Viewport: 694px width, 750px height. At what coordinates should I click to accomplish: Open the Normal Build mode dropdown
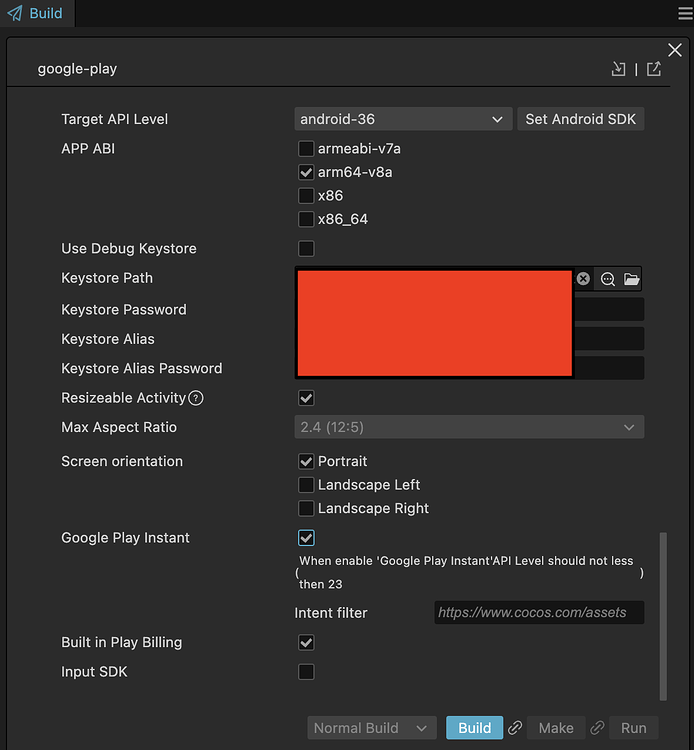click(372, 728)
